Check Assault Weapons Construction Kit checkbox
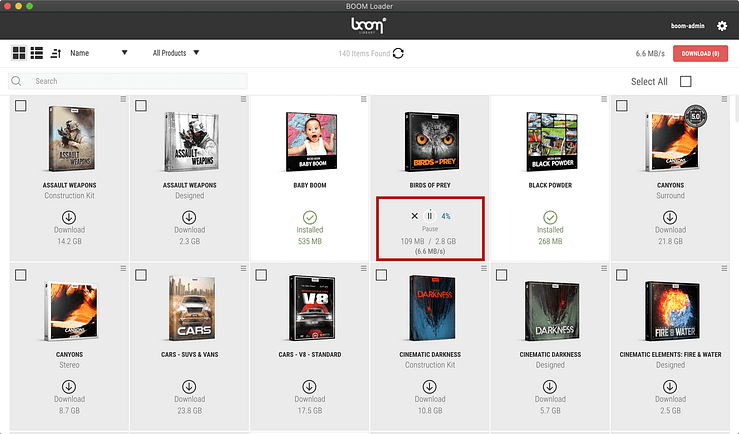Image resolution: width=739 pixels, height=434 pixels. coord(21,106)
